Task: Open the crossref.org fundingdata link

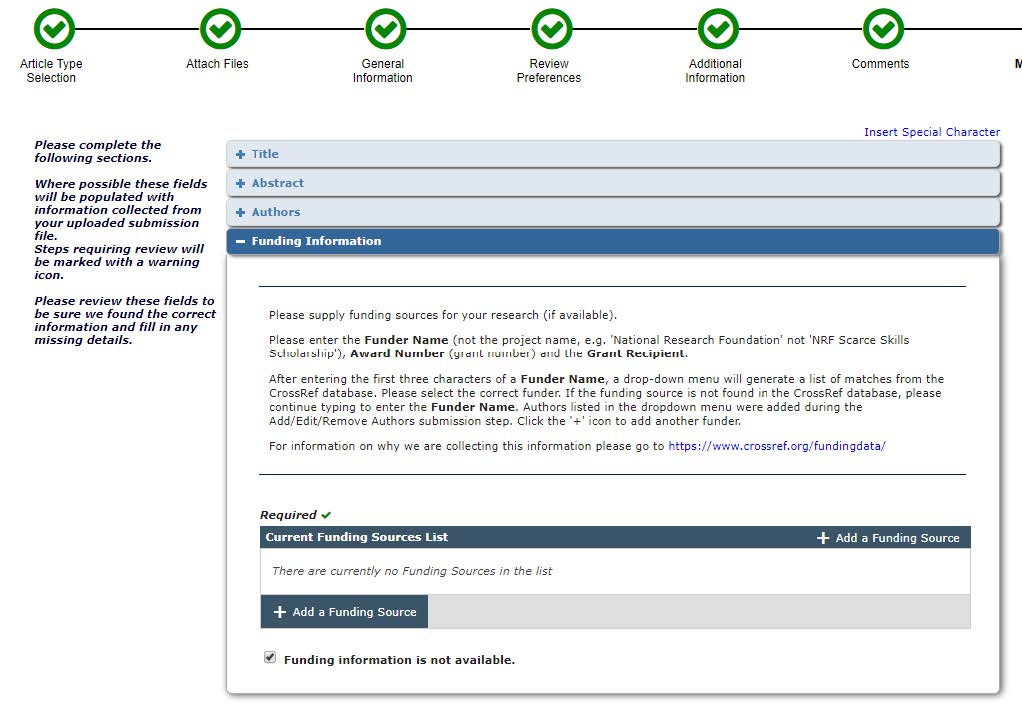Action: point(776,446)
